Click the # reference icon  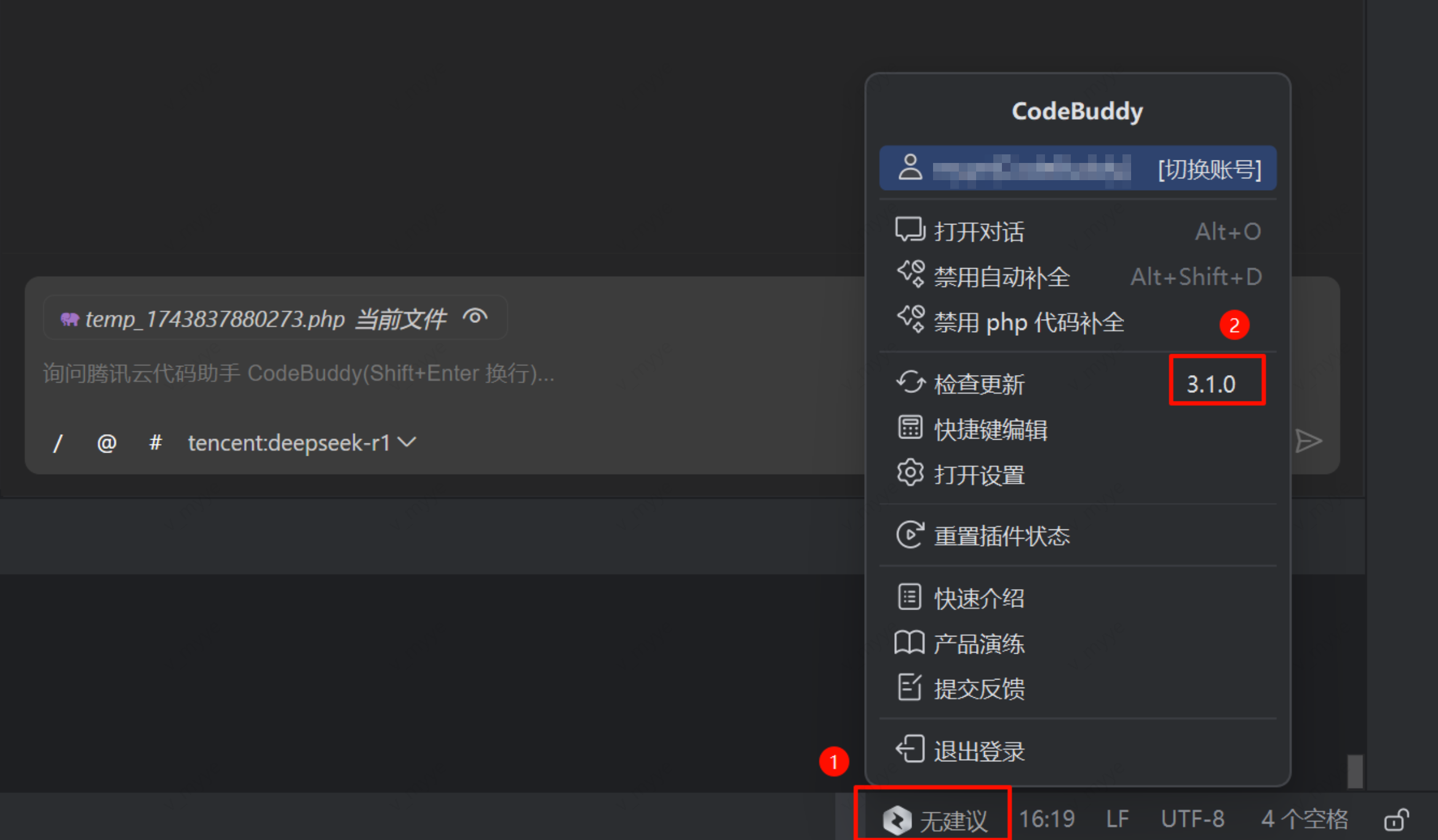pyautogui.click(x=155, y=442)
